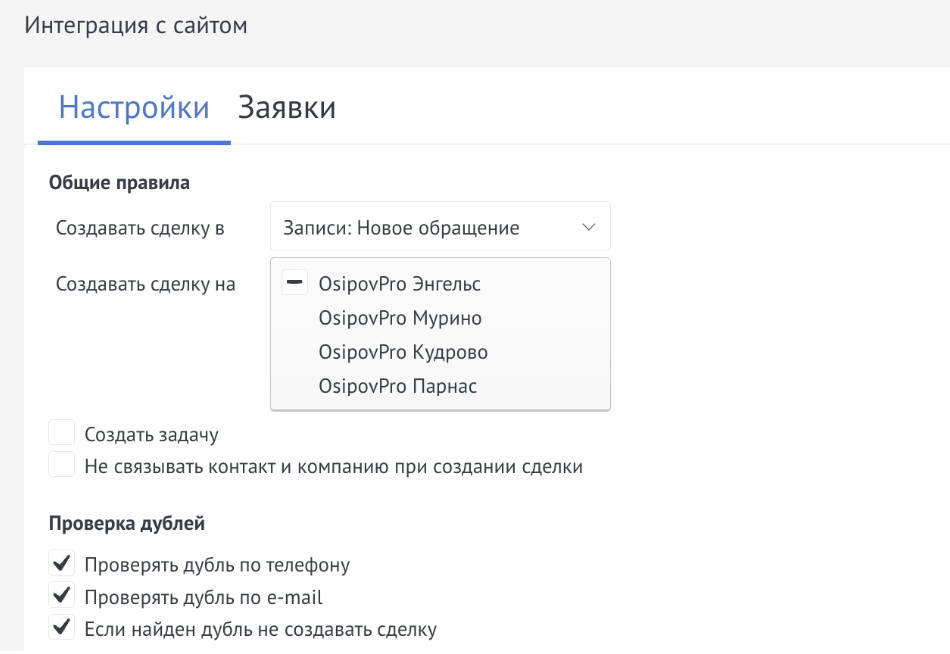Switch to the Настройки tab
The width and height of the screenshot is (950, 654).
(x=134, y=108)
